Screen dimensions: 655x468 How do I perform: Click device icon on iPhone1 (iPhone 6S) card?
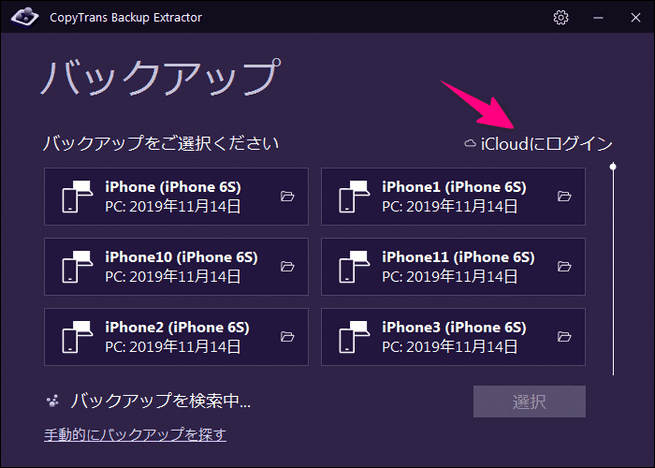point(354,196)
